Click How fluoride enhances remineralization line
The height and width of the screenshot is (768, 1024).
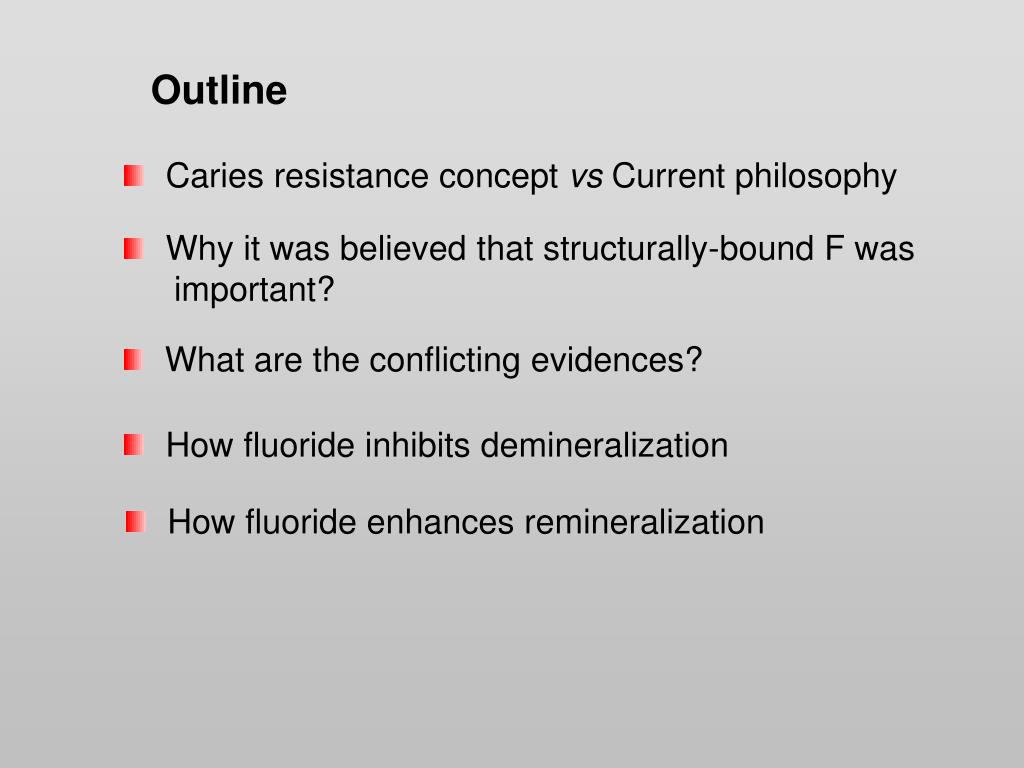(466, 522)
